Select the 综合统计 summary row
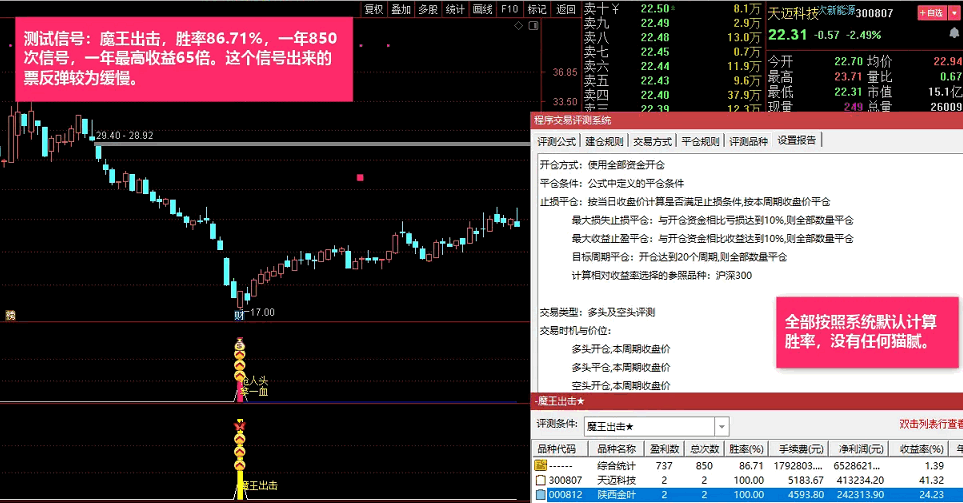This screenshot has height=503, width=963. [747, 466]
